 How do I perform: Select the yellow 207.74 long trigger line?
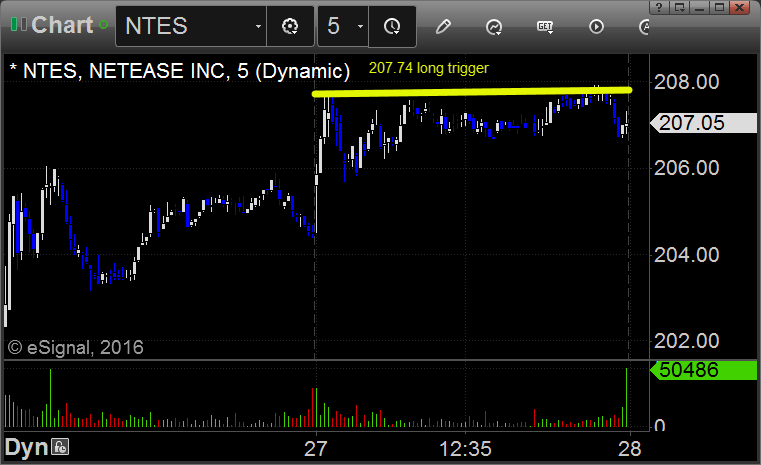coord(472,91)
